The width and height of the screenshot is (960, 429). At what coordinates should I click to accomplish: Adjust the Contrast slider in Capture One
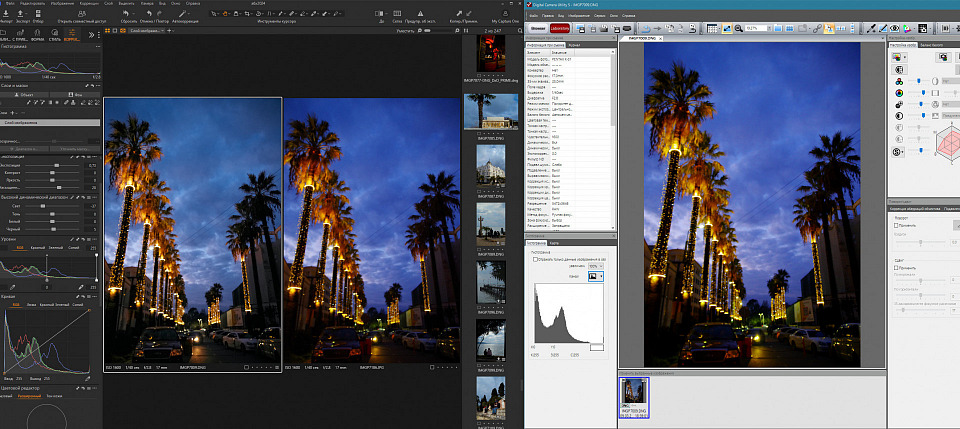click(53, 173)
